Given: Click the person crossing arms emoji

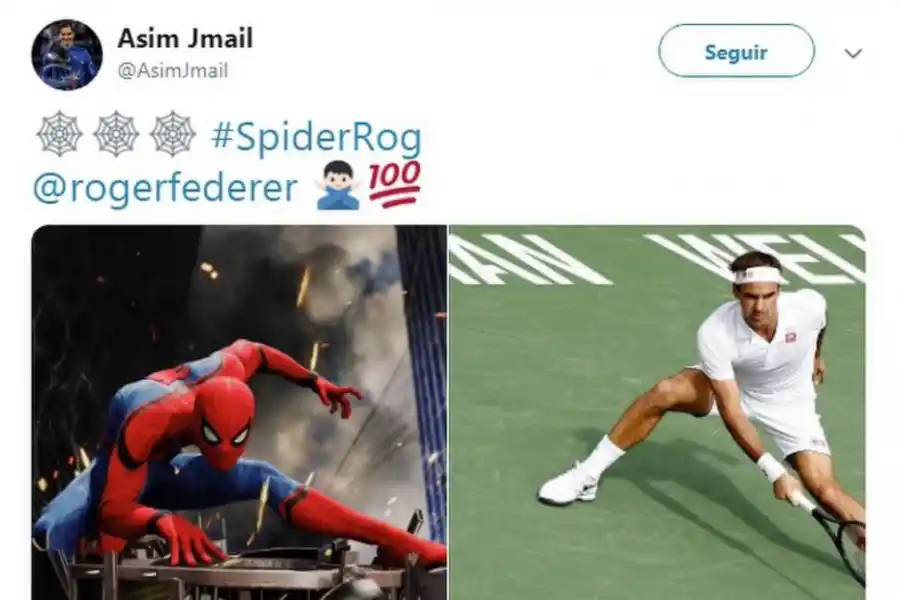Looking at the screenshot, I should (x=339, y=185).
